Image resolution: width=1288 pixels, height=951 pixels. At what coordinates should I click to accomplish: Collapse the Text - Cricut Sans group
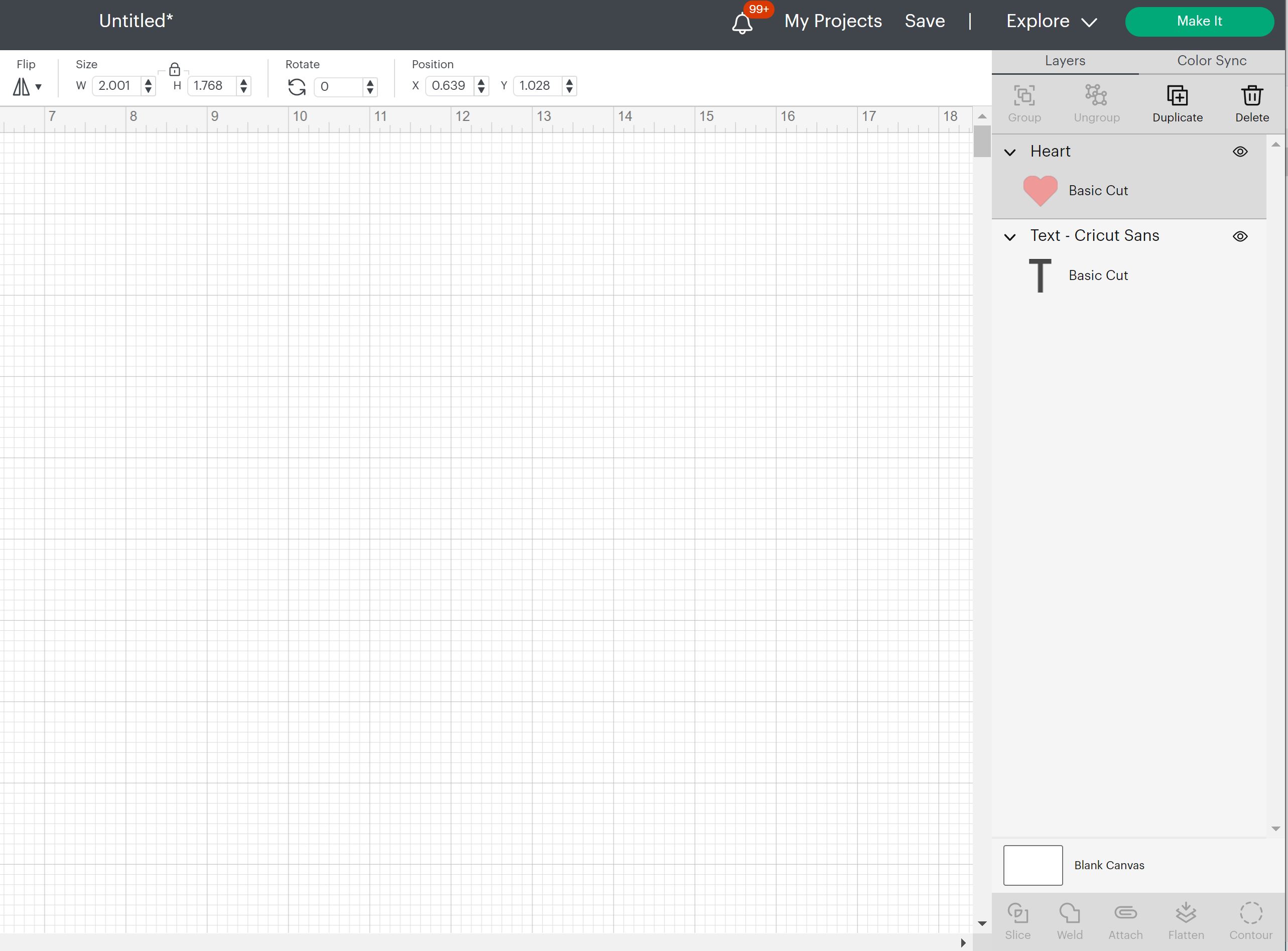coord(1009,237)
